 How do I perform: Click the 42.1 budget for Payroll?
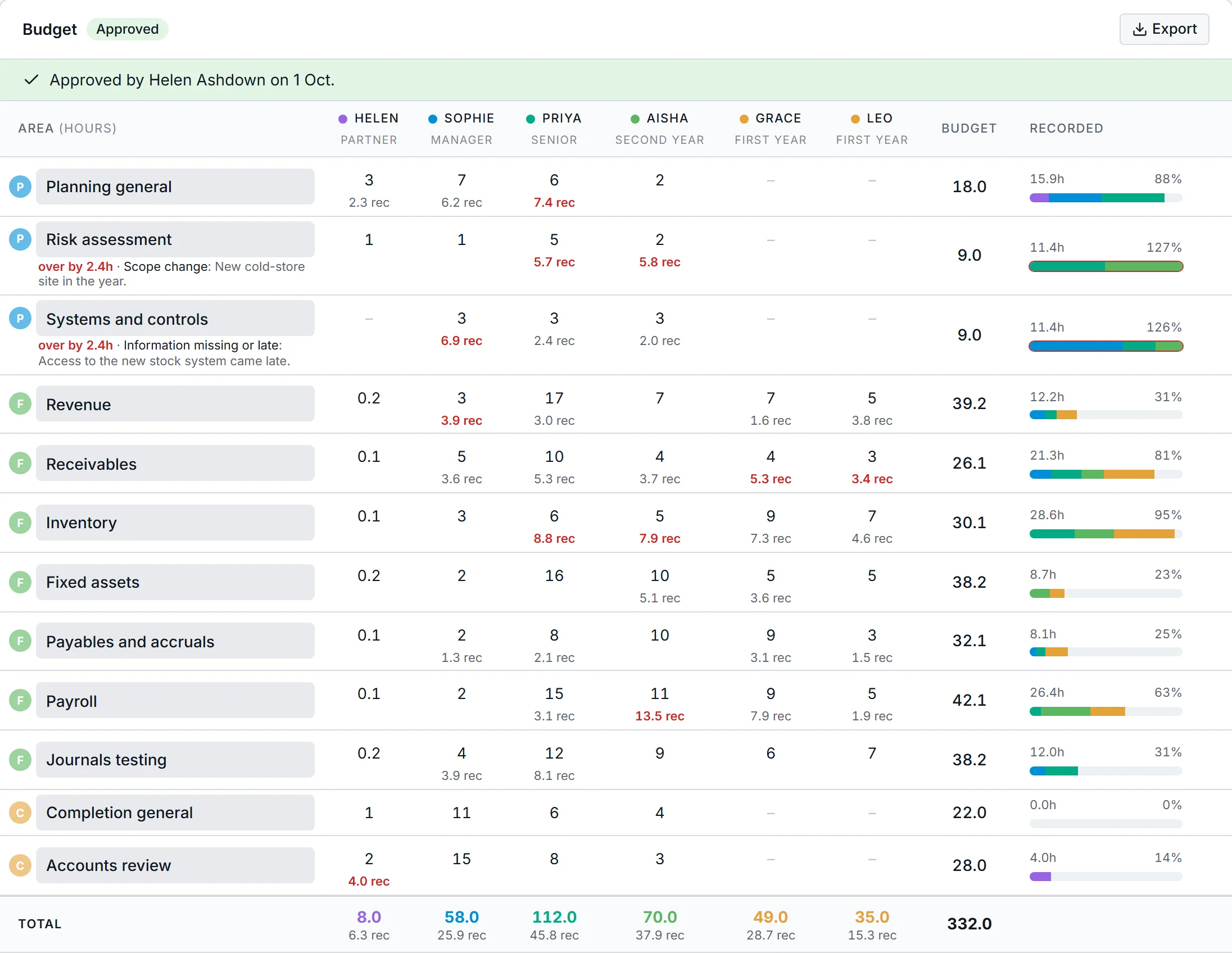click(969, 700)
